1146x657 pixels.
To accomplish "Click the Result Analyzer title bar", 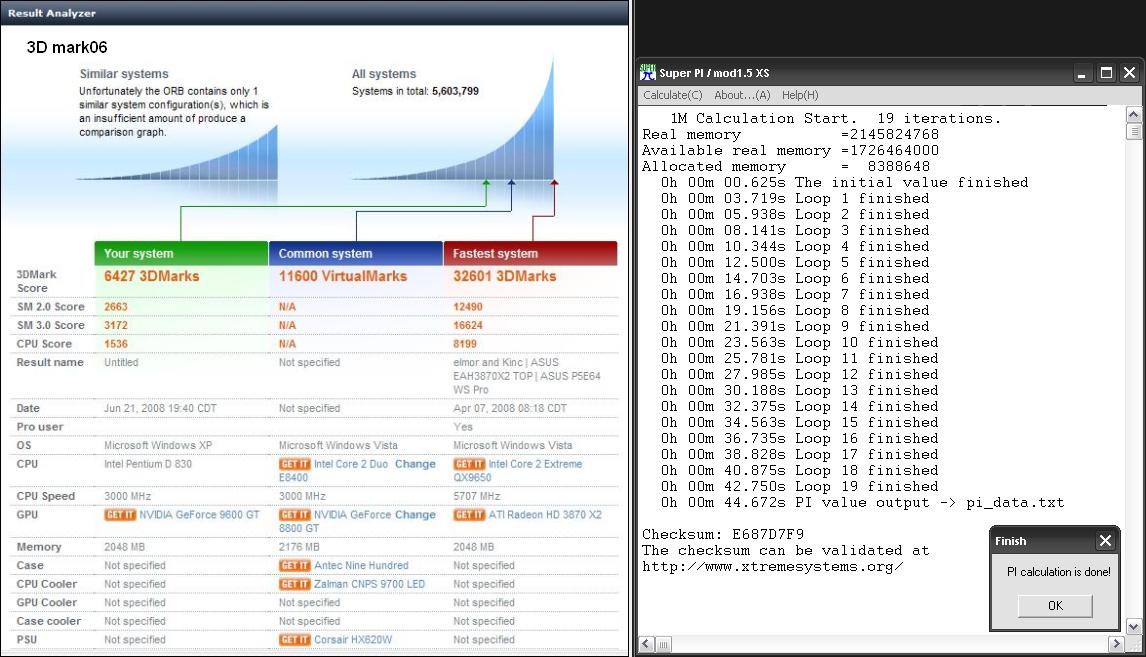I will (x=314, y=12).
